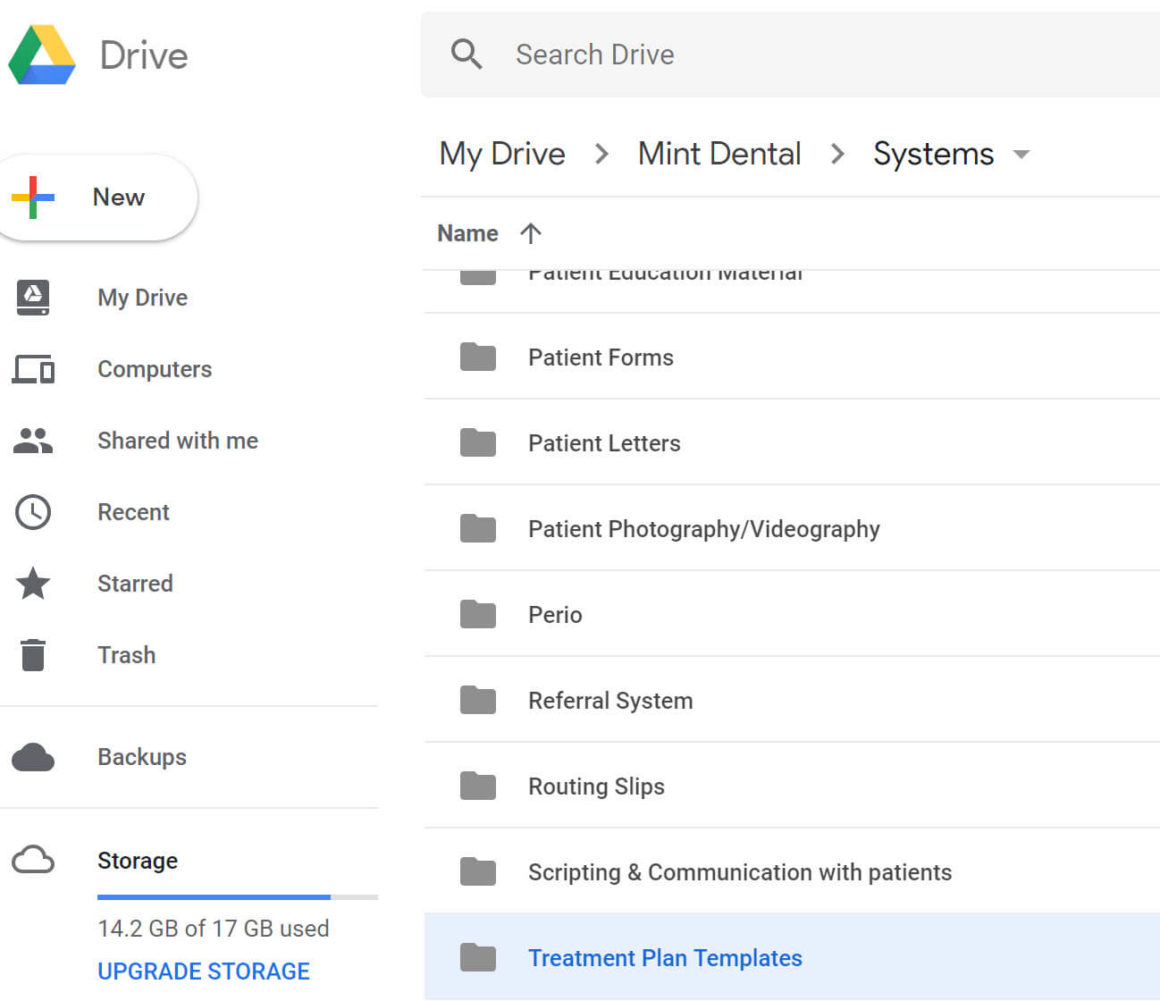Click the Computers sidebar icon
This screenshot has width=1160, height=1001.
click(x=34, y=369)
